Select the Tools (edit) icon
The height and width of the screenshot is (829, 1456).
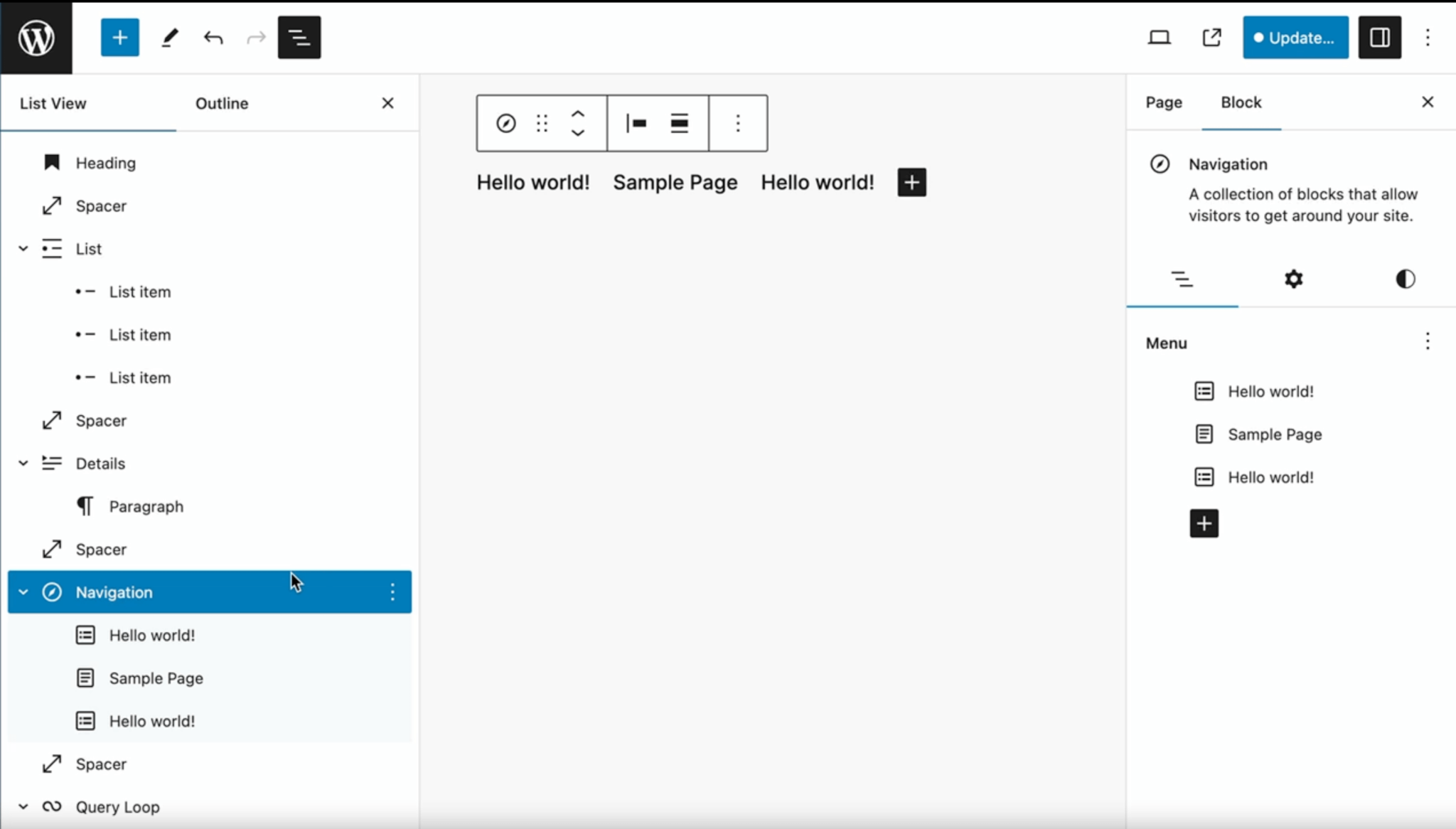(x=169, y=37)
